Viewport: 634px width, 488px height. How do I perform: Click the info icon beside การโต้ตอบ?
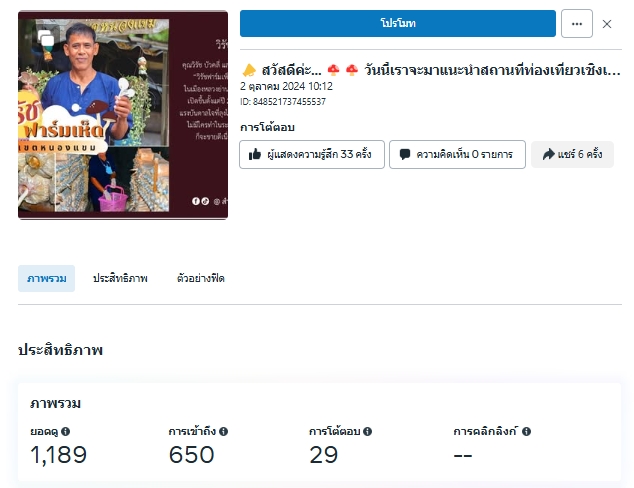[x=367, y=432]
